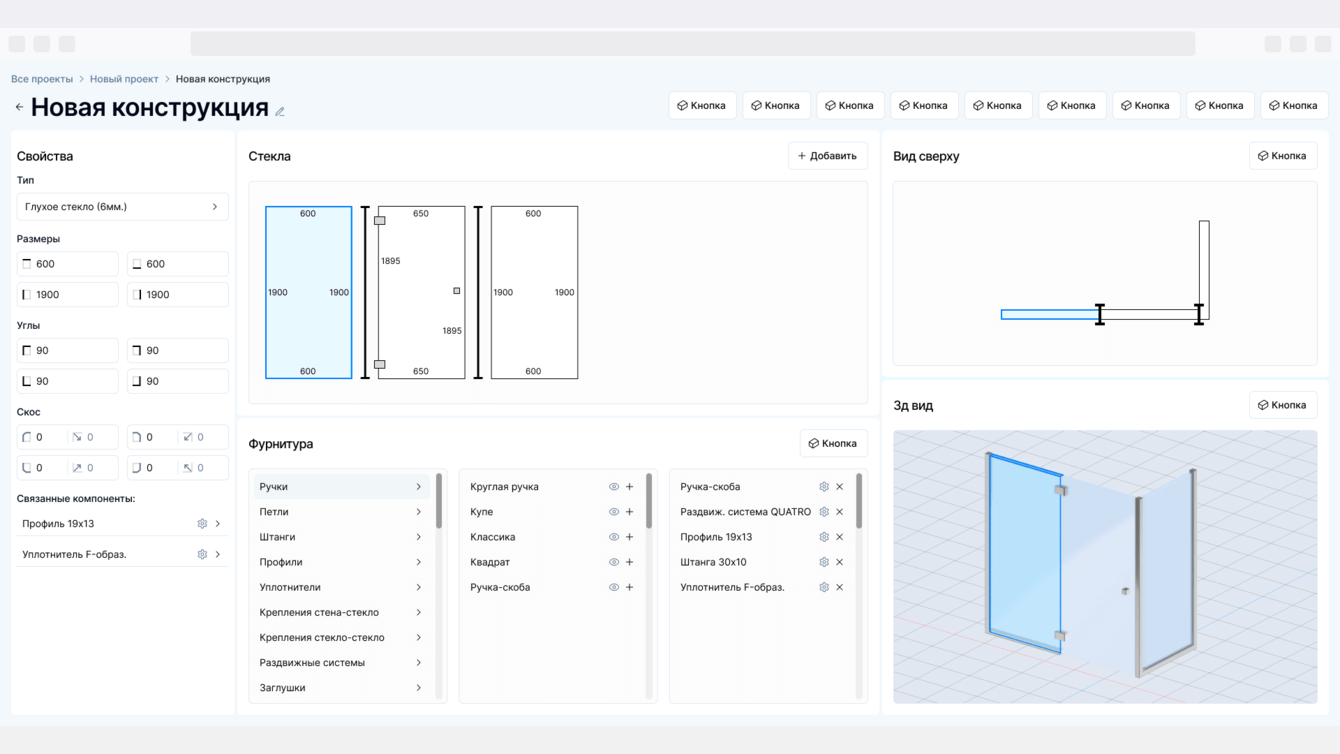Click the last Кнопка button in top toolbar
The height and width of the screenshot is (754, 1340).
(1295, 105)
